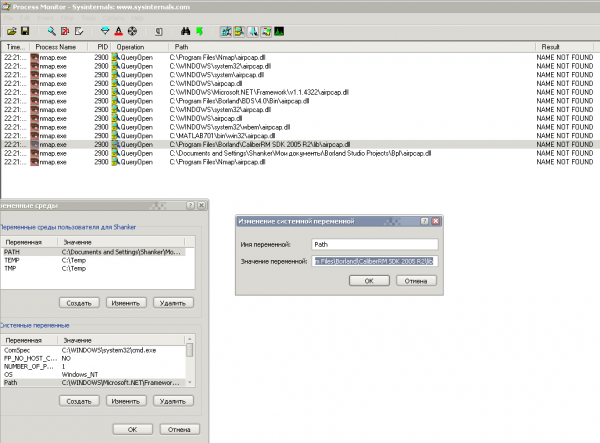Close the environment variables dialog

pos(201,205)
